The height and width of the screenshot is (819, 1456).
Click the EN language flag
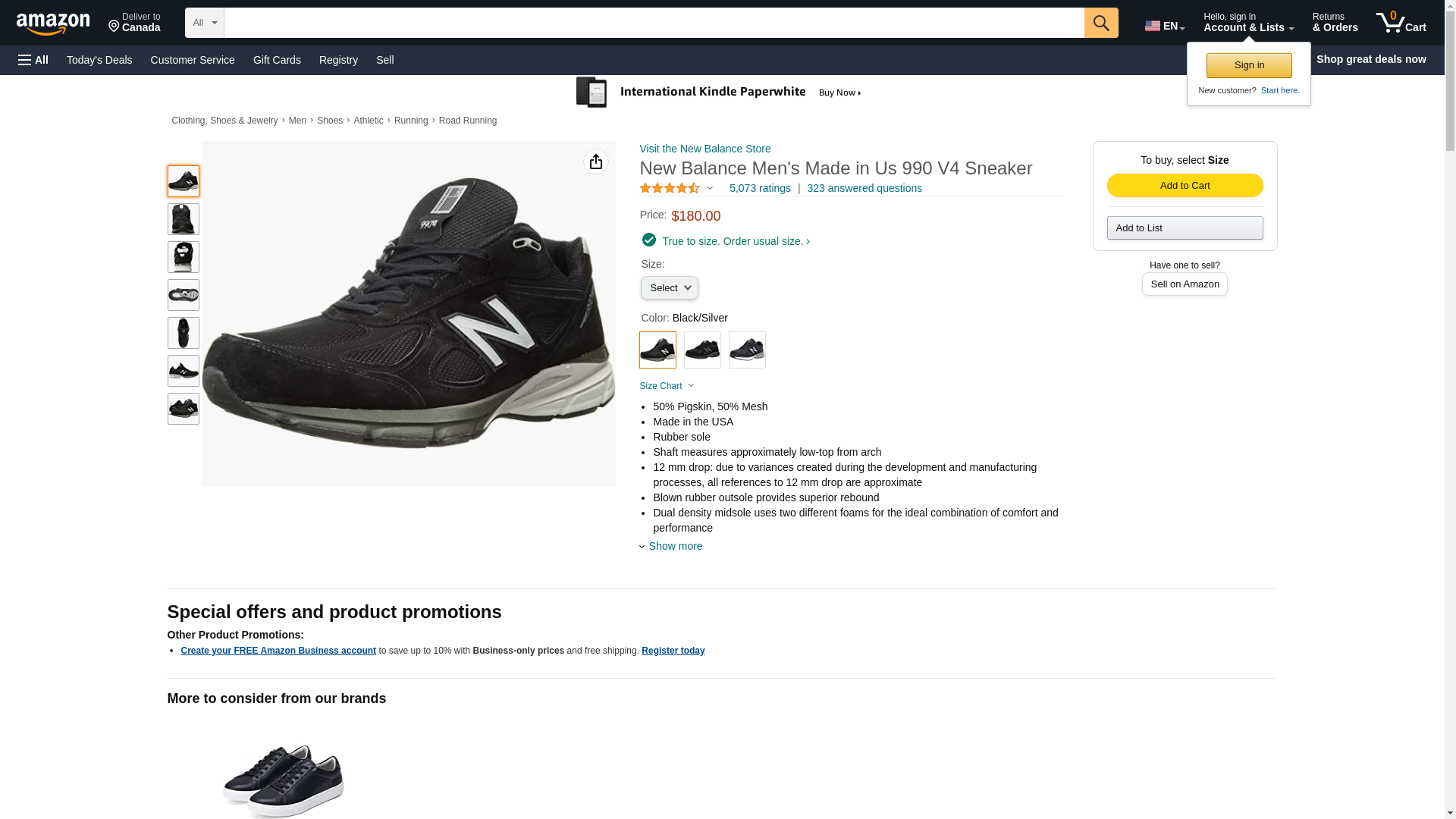point(1153,26)
